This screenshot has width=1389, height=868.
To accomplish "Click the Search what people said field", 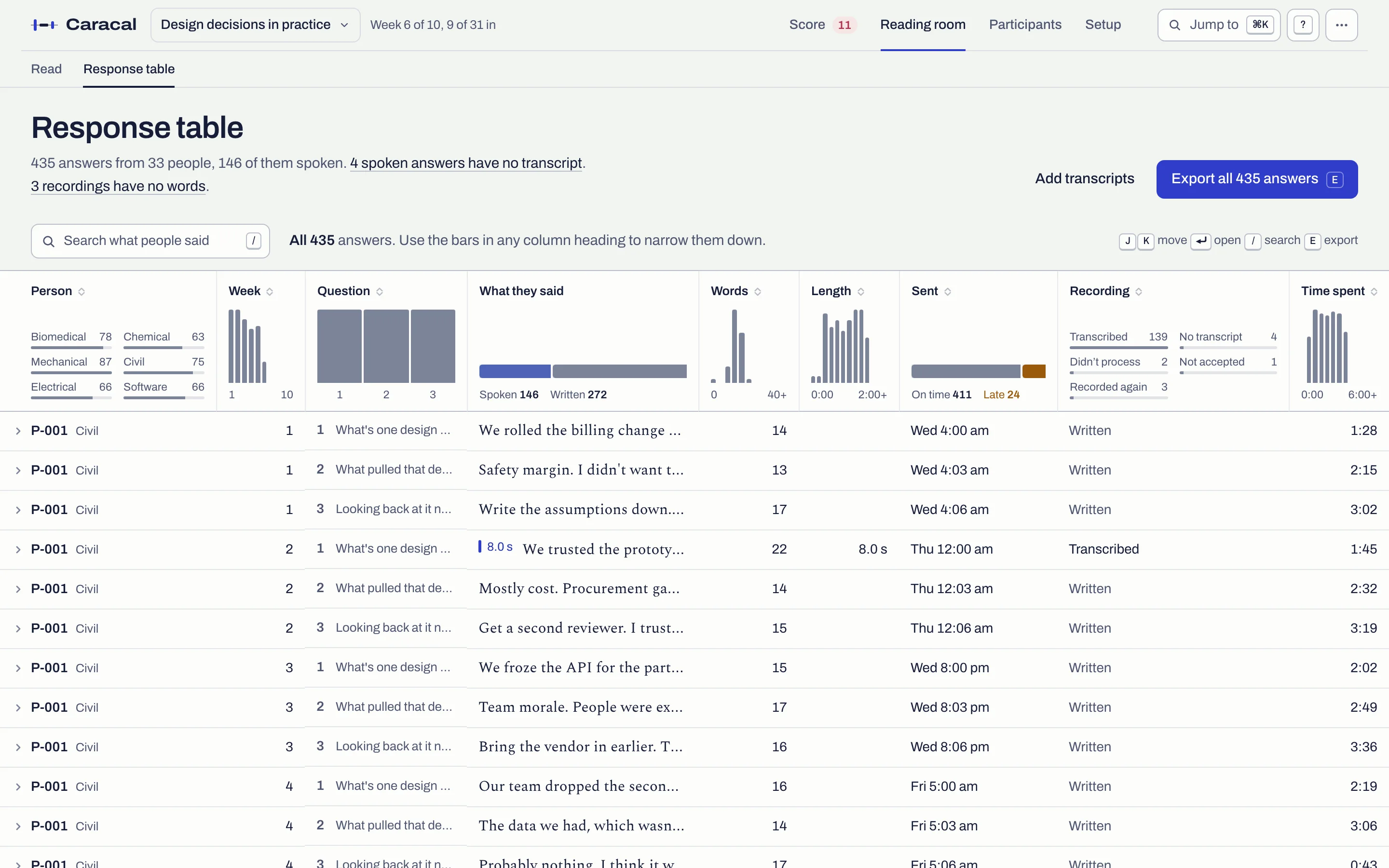I will coord(150,241).
